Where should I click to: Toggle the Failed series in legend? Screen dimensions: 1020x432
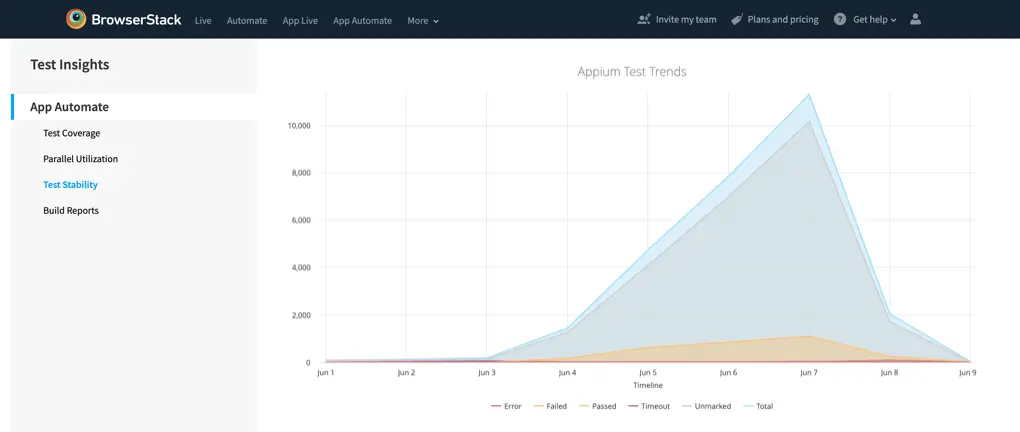click(x=550, y=406)
